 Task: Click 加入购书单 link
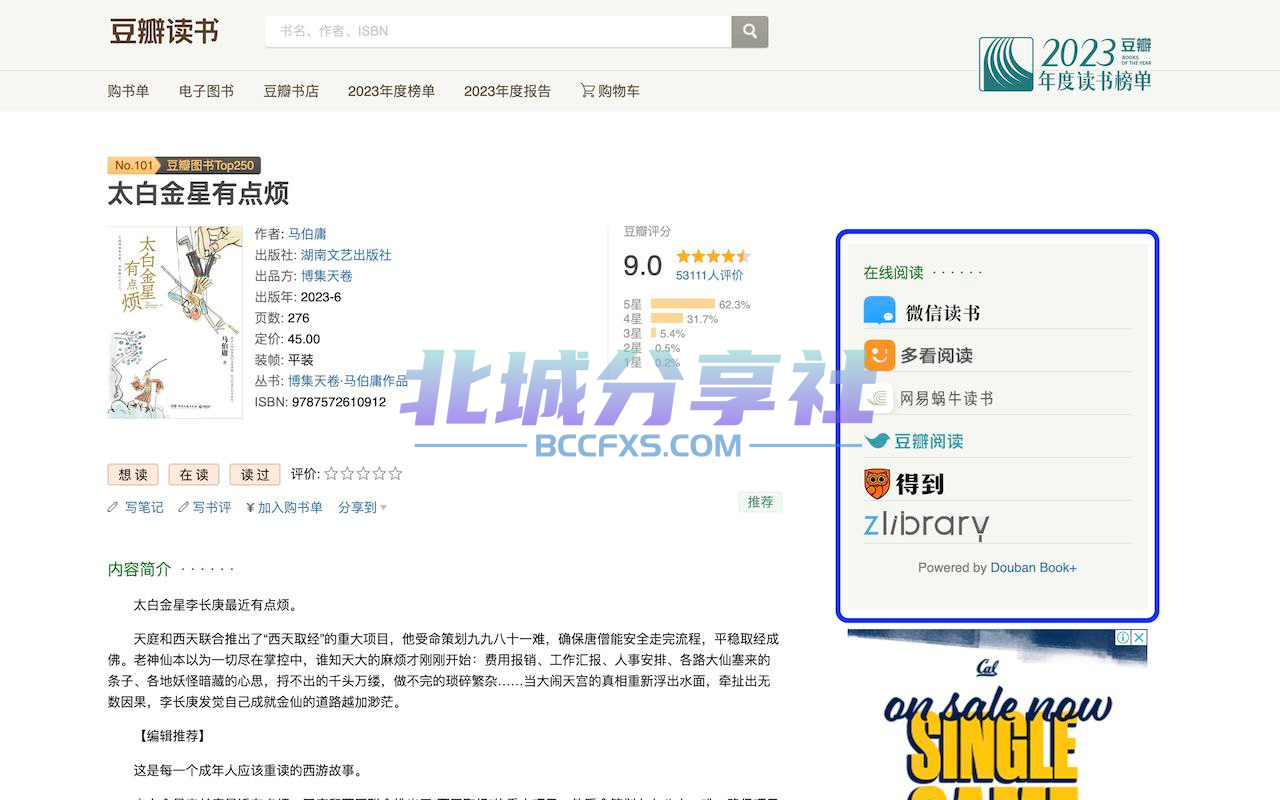(290, 508)
